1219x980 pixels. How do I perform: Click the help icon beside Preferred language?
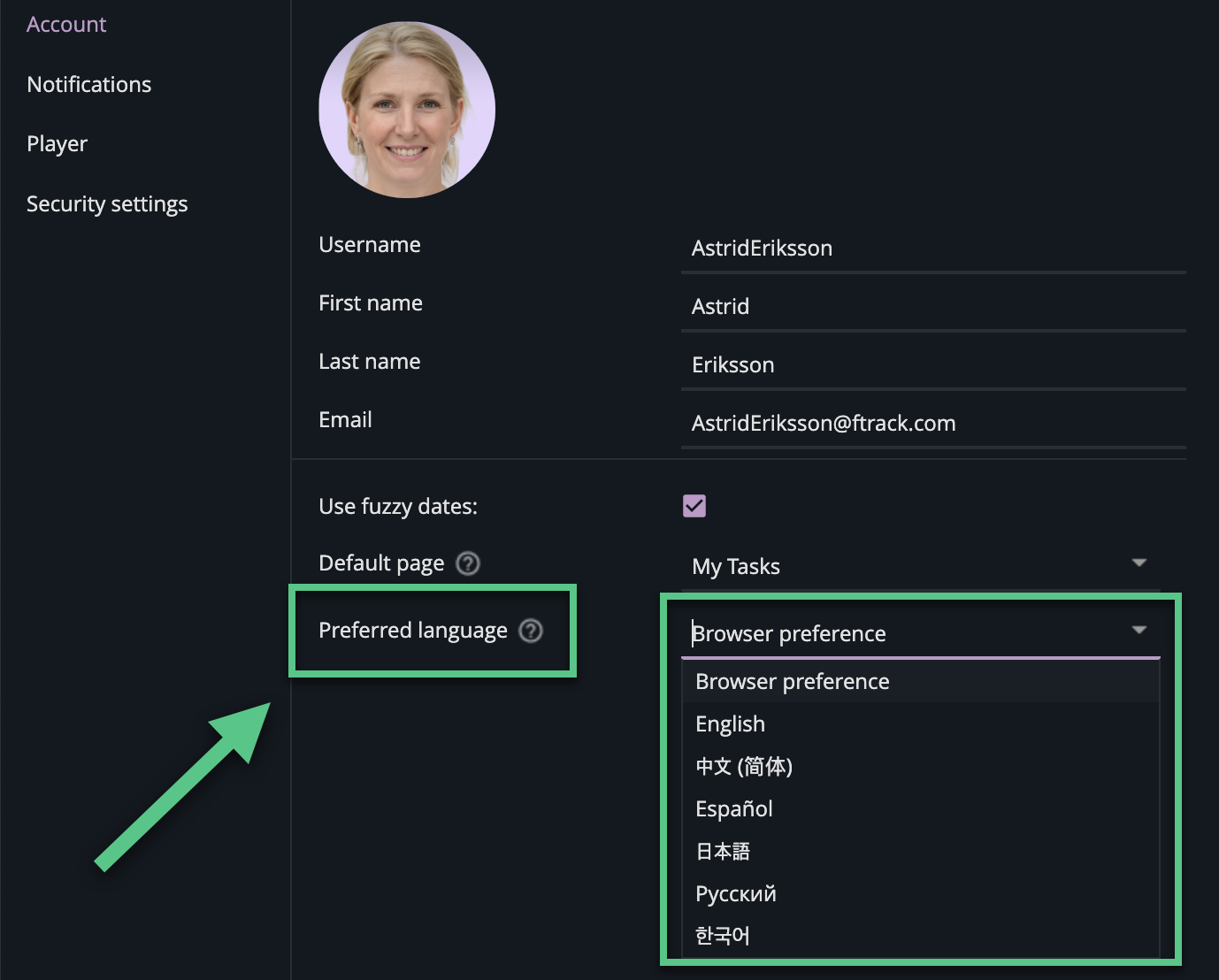(530, 631)
